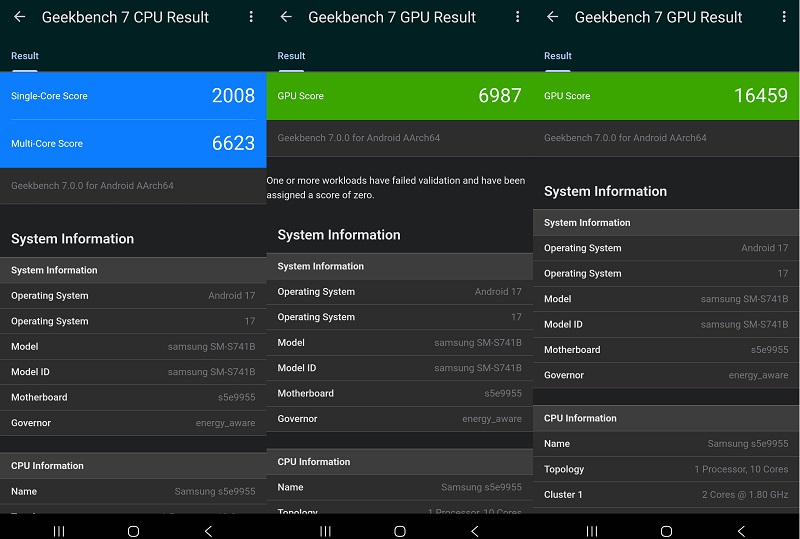This screenshot has height=539, width=800.
Task: Tap Motherboard row in 16459 GPU screen
Action: 666,350
